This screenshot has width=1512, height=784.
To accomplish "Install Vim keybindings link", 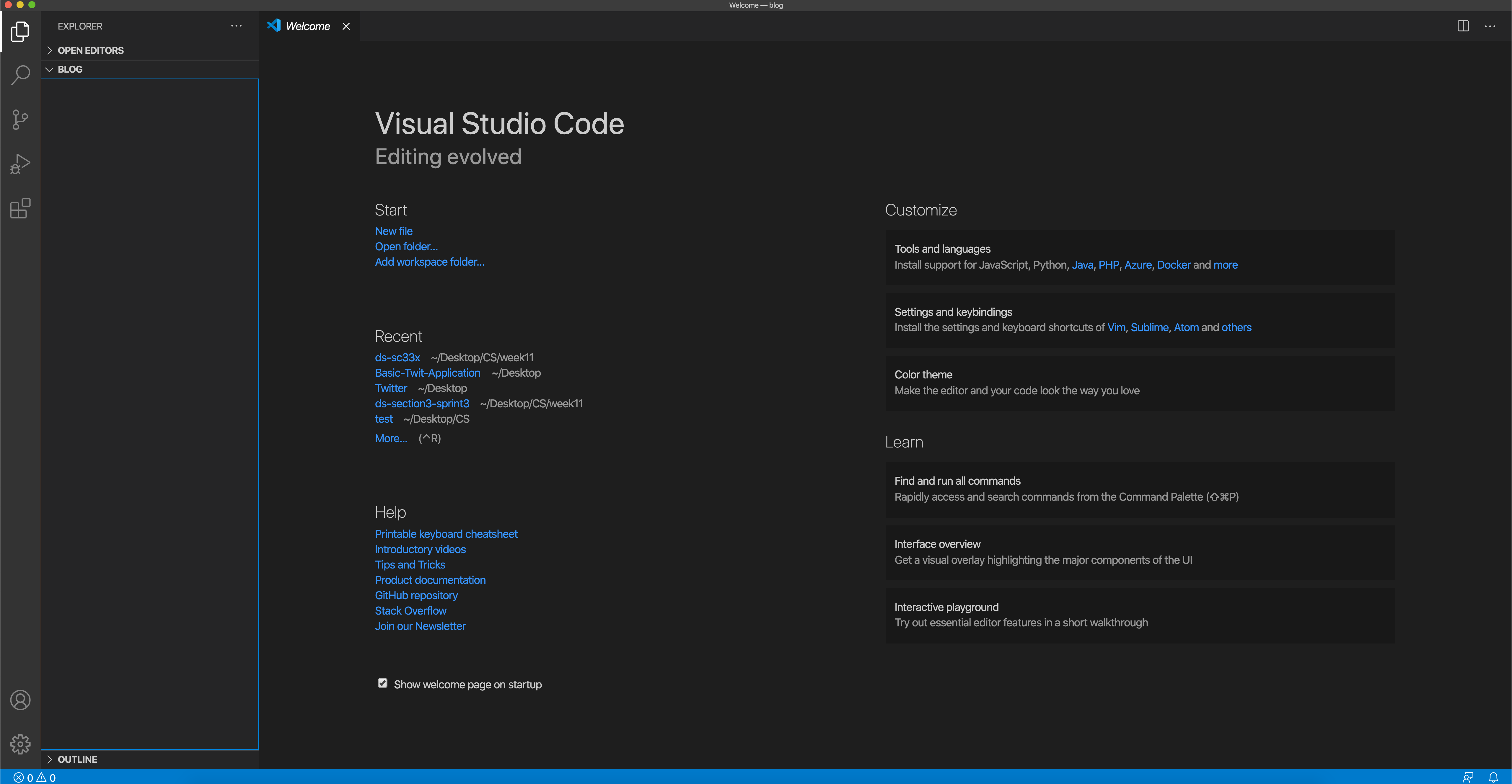I will pyautogui.click(x=1116, y=327).
